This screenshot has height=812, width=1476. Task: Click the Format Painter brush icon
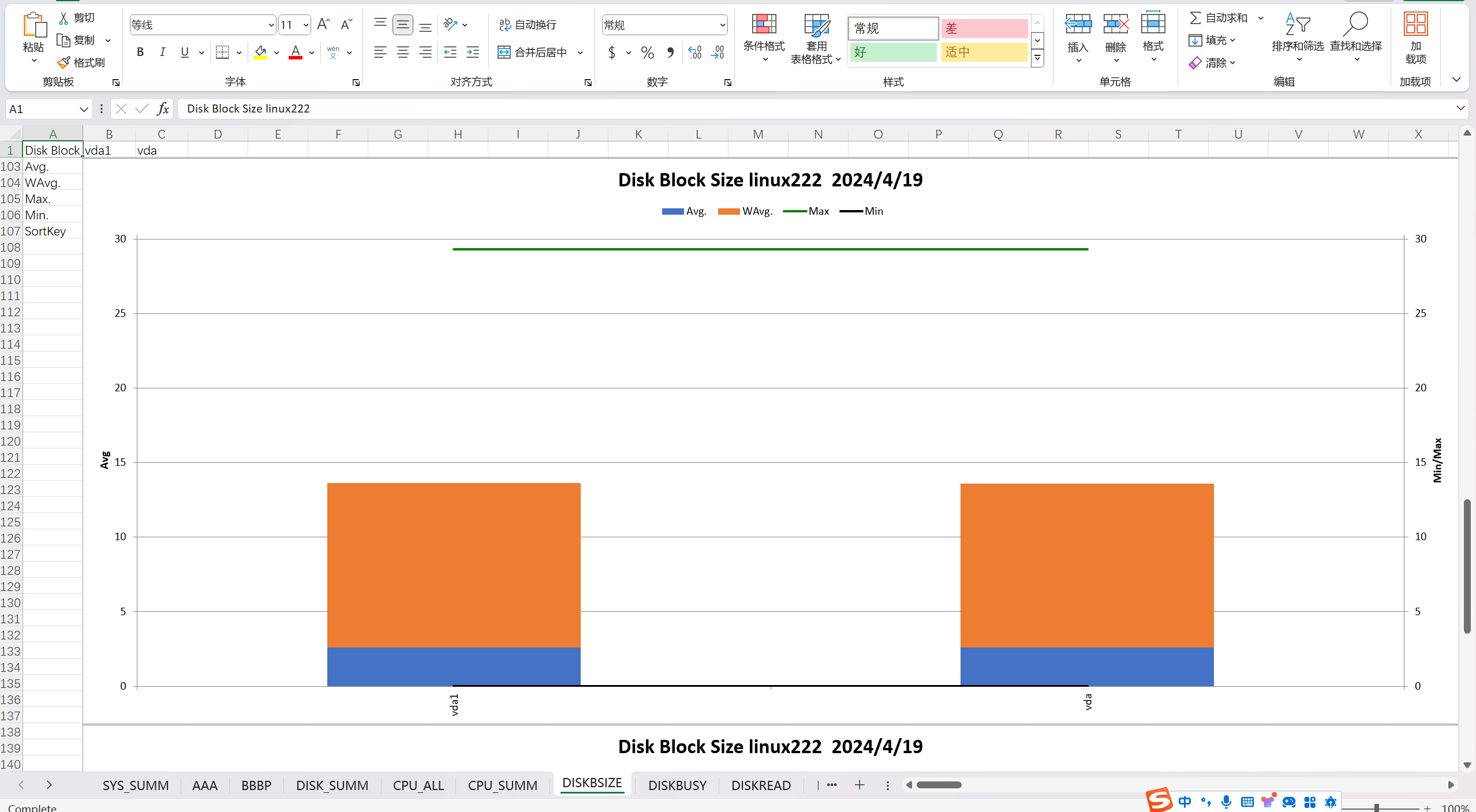63,62
